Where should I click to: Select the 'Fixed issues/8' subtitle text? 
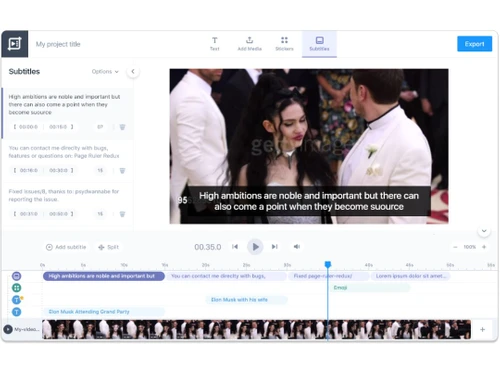[x=64, y=195]
